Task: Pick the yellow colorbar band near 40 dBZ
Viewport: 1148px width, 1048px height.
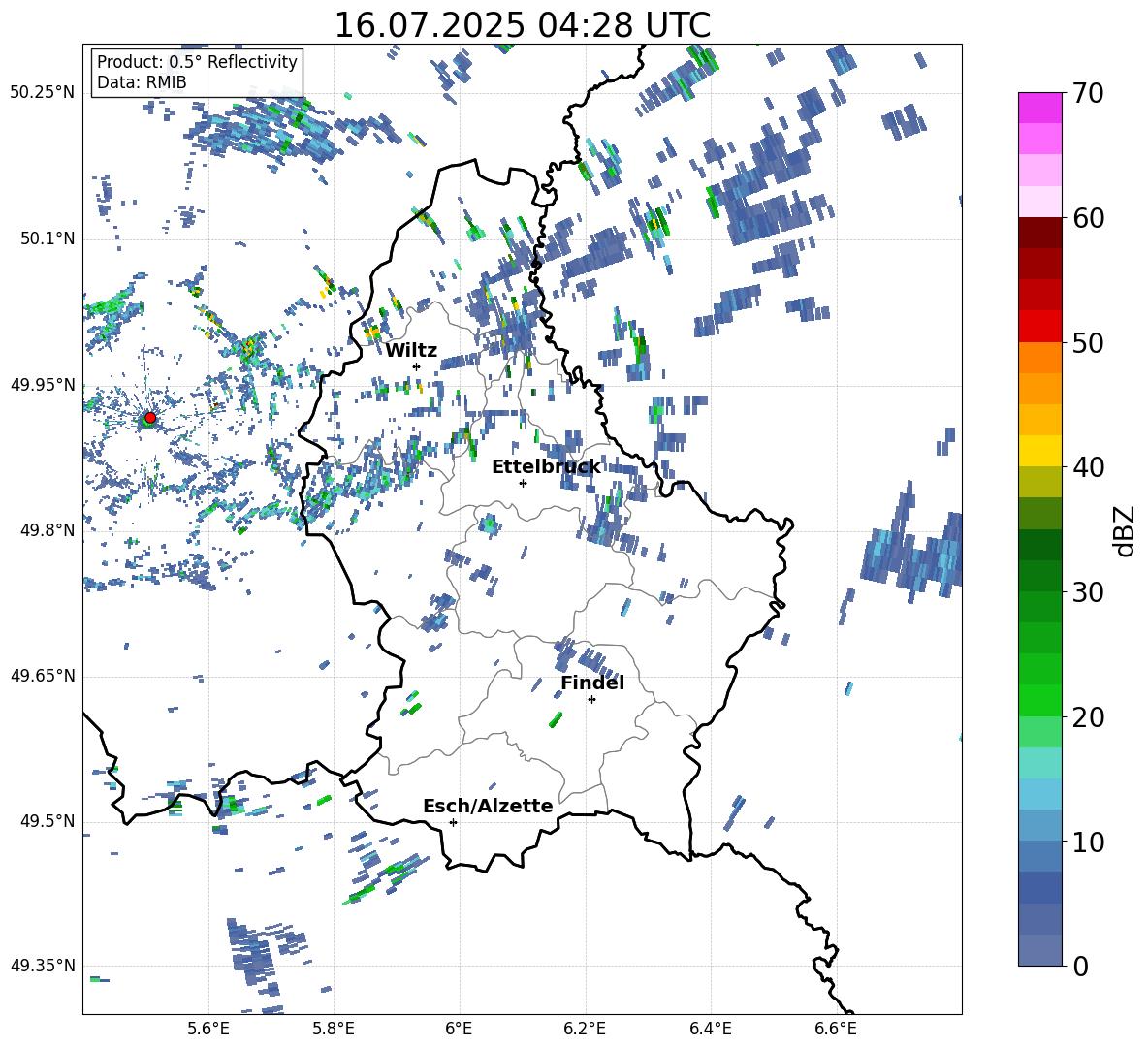Action: [x=1040, y=451]
